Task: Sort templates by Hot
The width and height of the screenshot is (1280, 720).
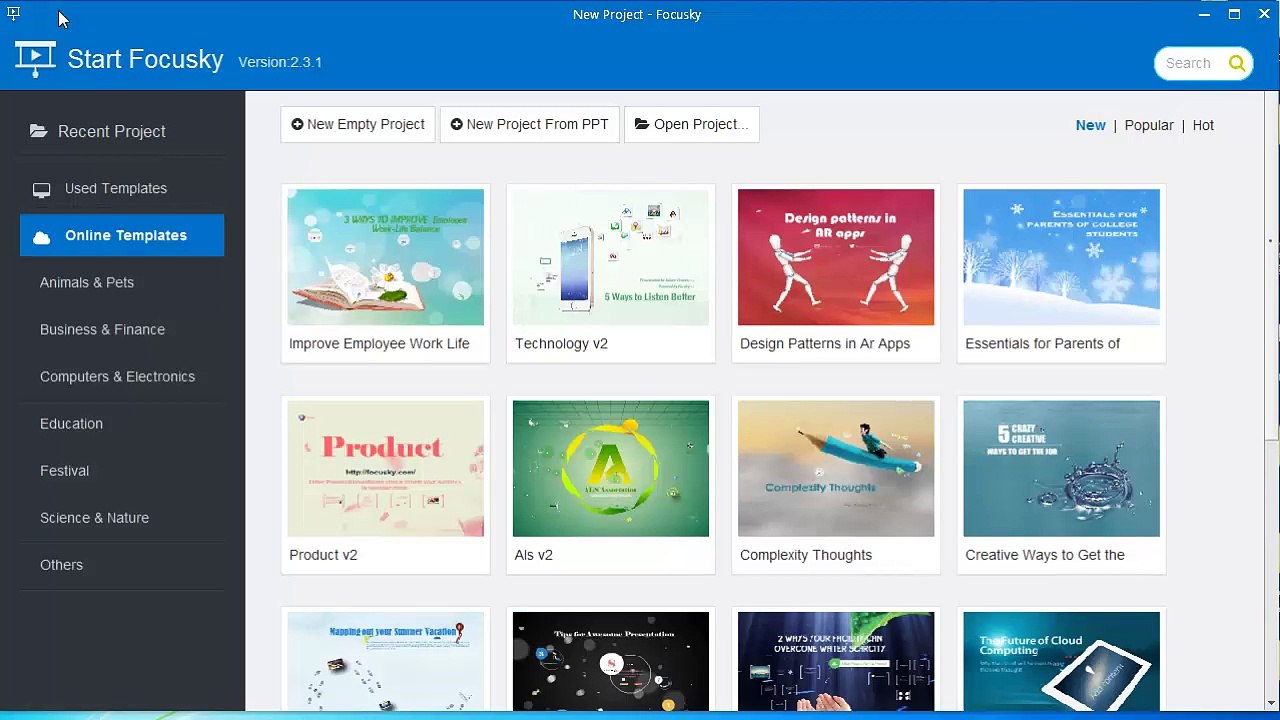Action: pos(1203,125)
